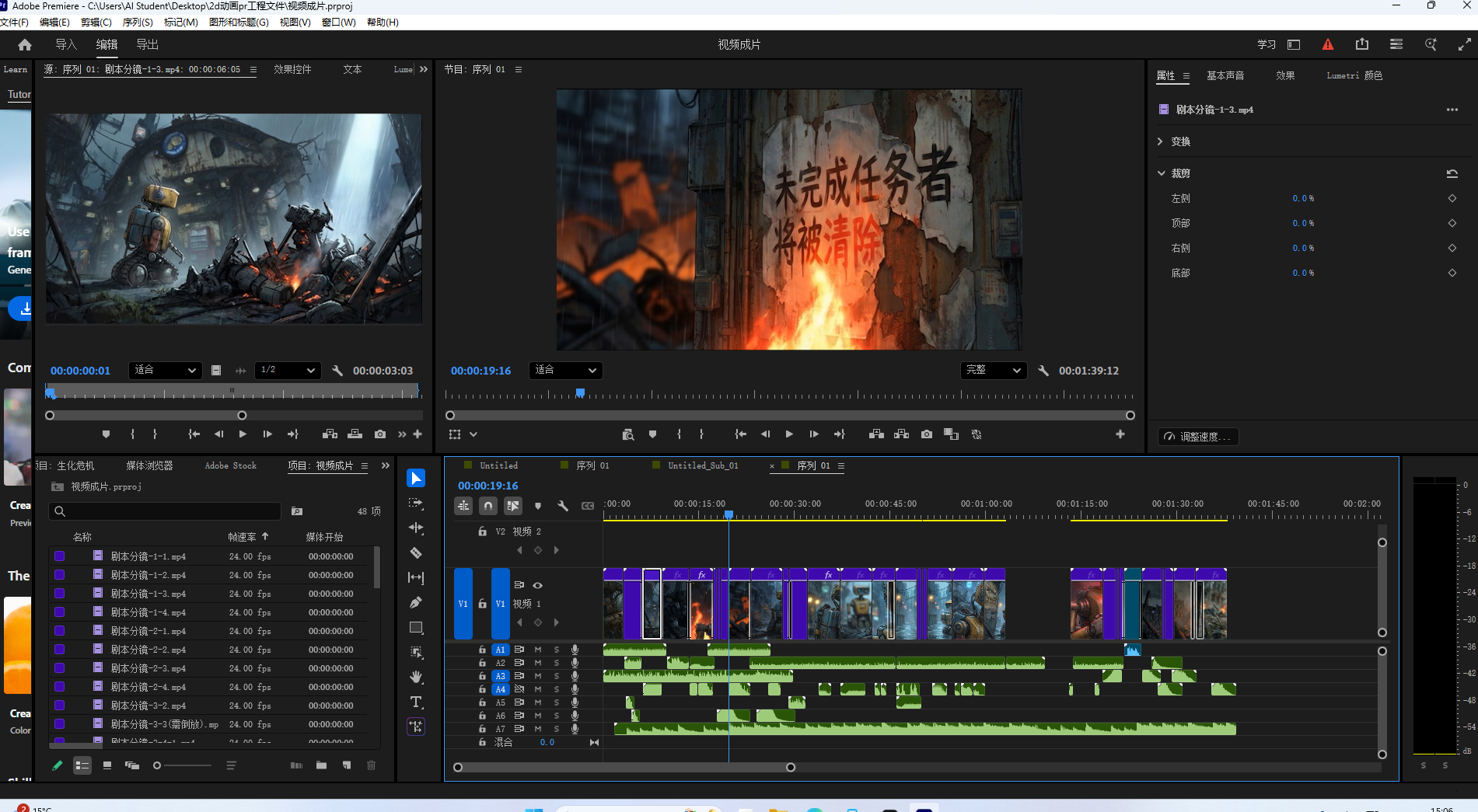Select the Pen tool
1478x812 pixels.
coord(416,602)
